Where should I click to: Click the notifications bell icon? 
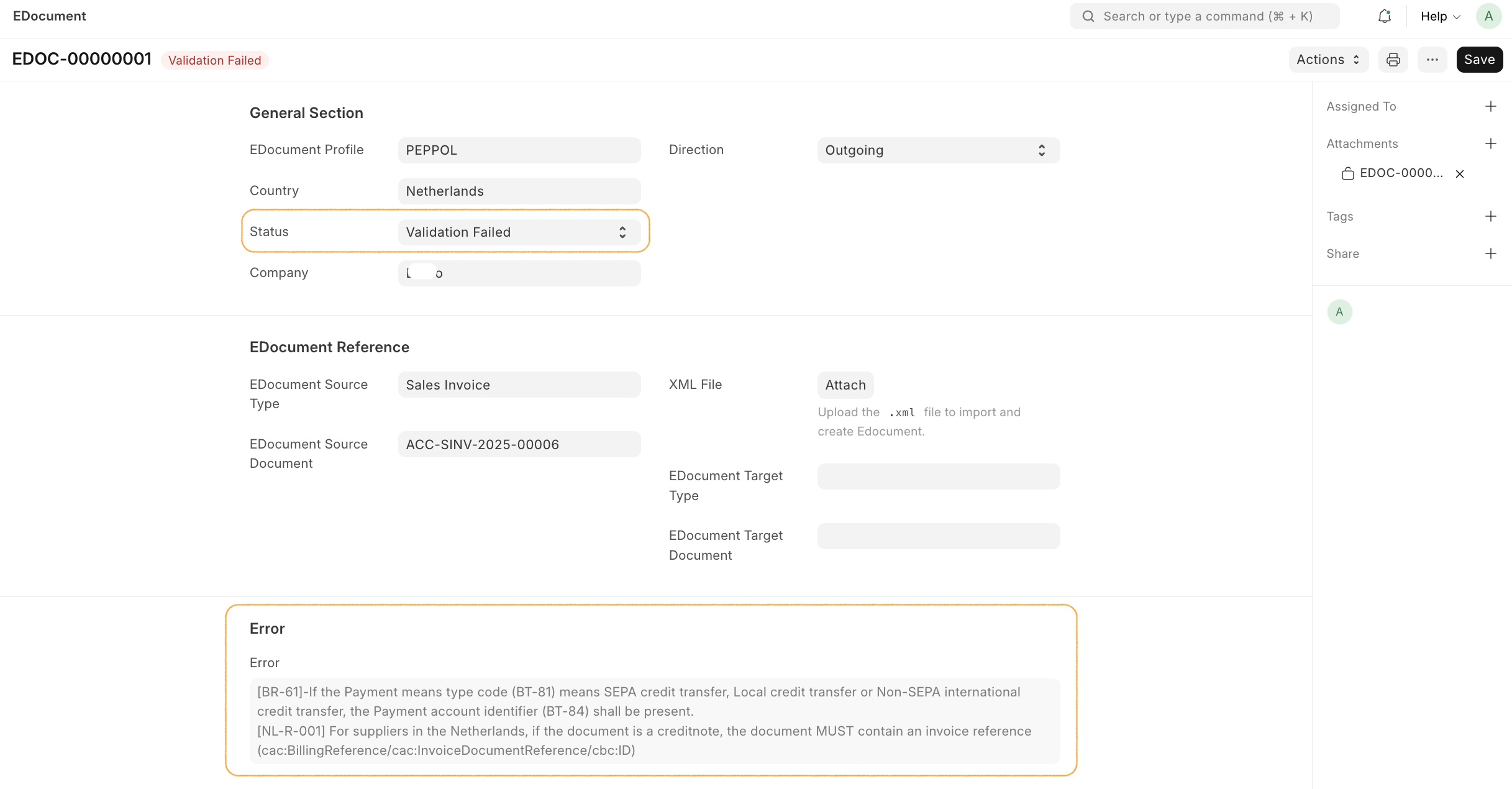click(x=1384, y=16)
